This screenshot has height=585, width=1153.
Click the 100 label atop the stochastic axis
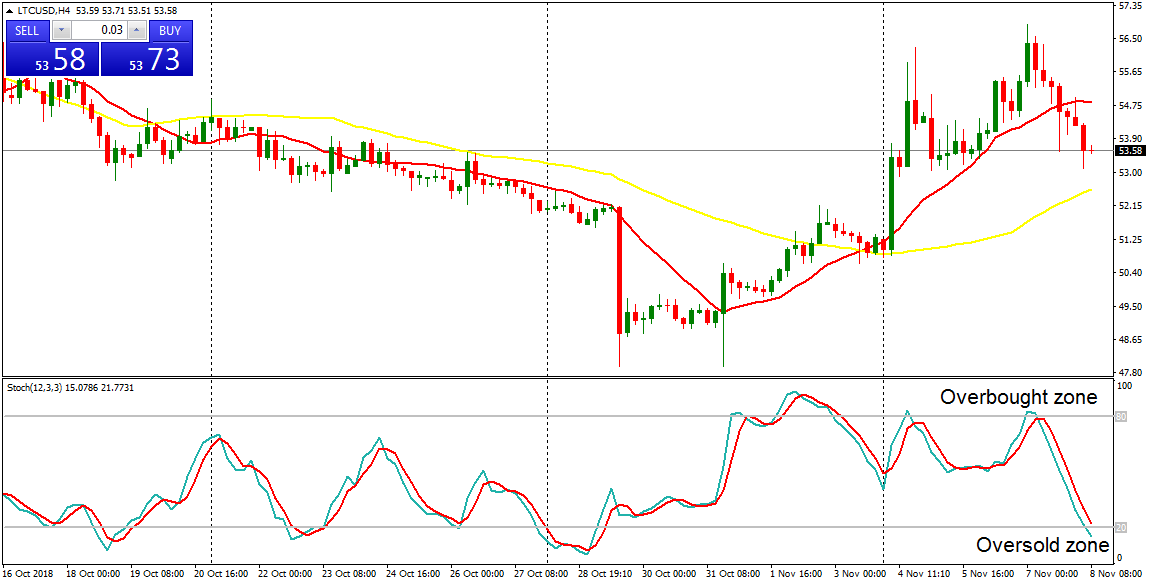pos(1124,385)
